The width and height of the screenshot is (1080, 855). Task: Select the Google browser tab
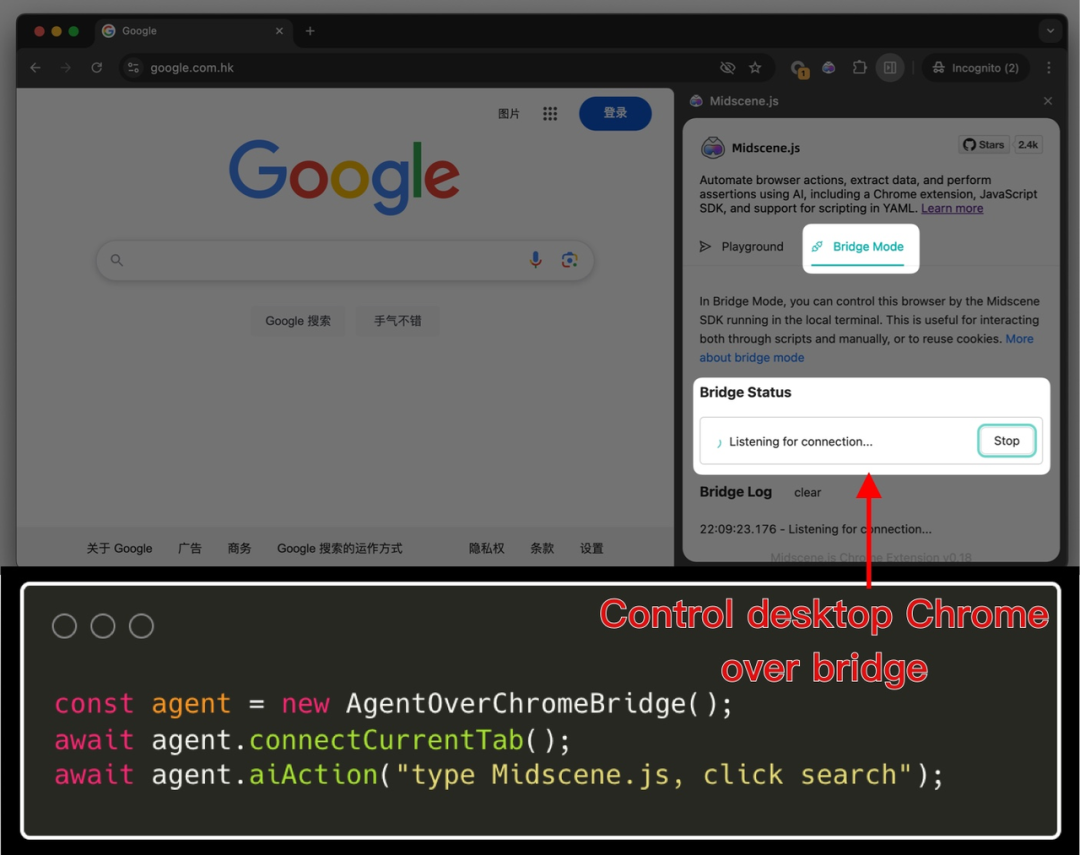pyautogui.click(x=193, y=31)
